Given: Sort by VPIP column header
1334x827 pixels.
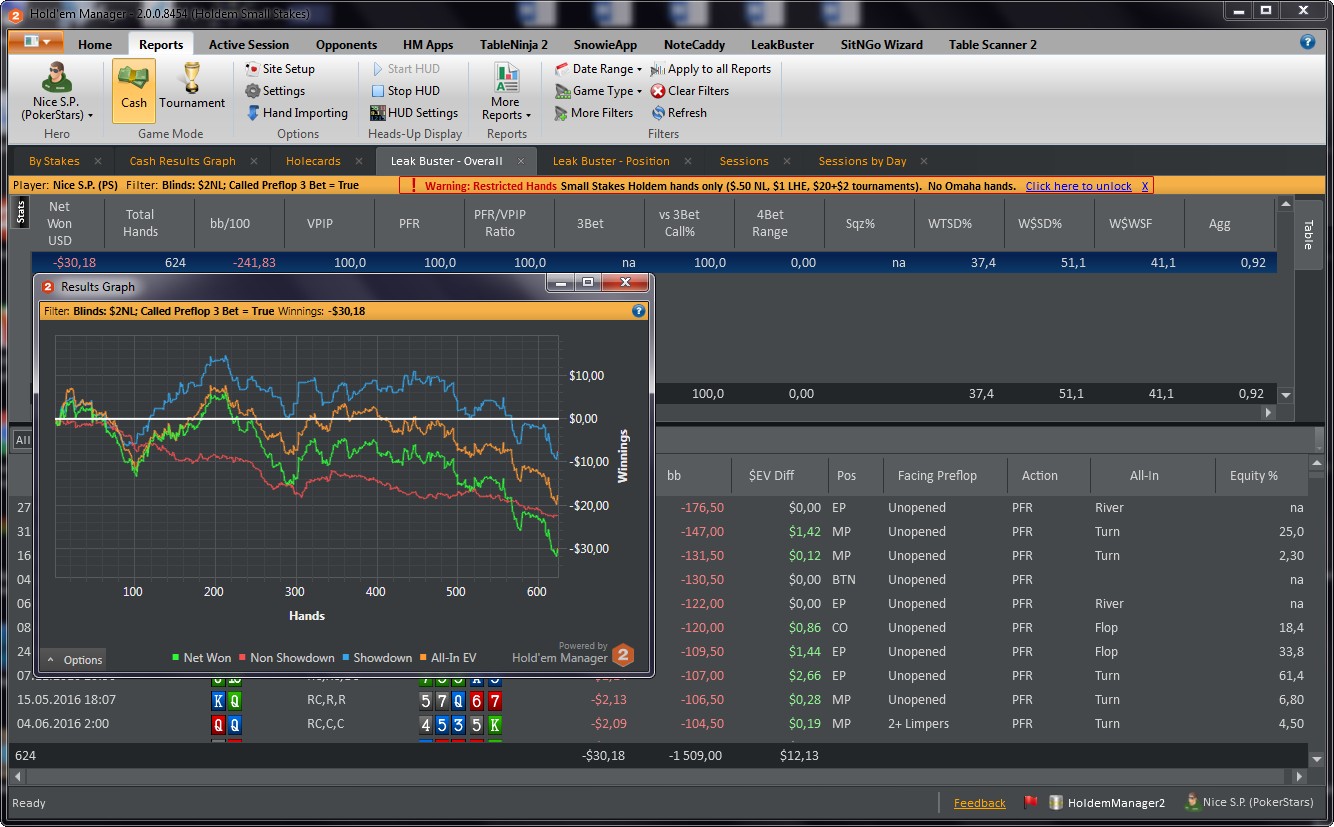Looking at the screenshot, I should click(x=320, y=223).
